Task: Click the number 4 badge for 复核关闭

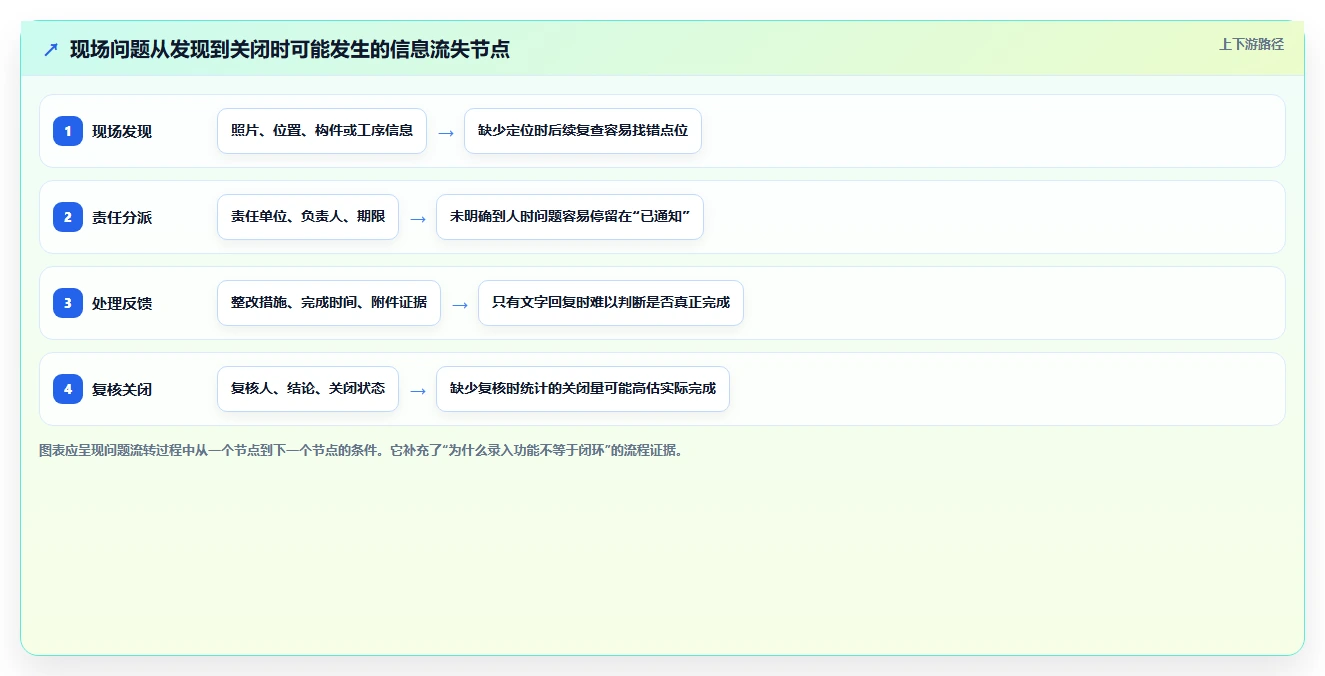Action: [x=68, y=389]
